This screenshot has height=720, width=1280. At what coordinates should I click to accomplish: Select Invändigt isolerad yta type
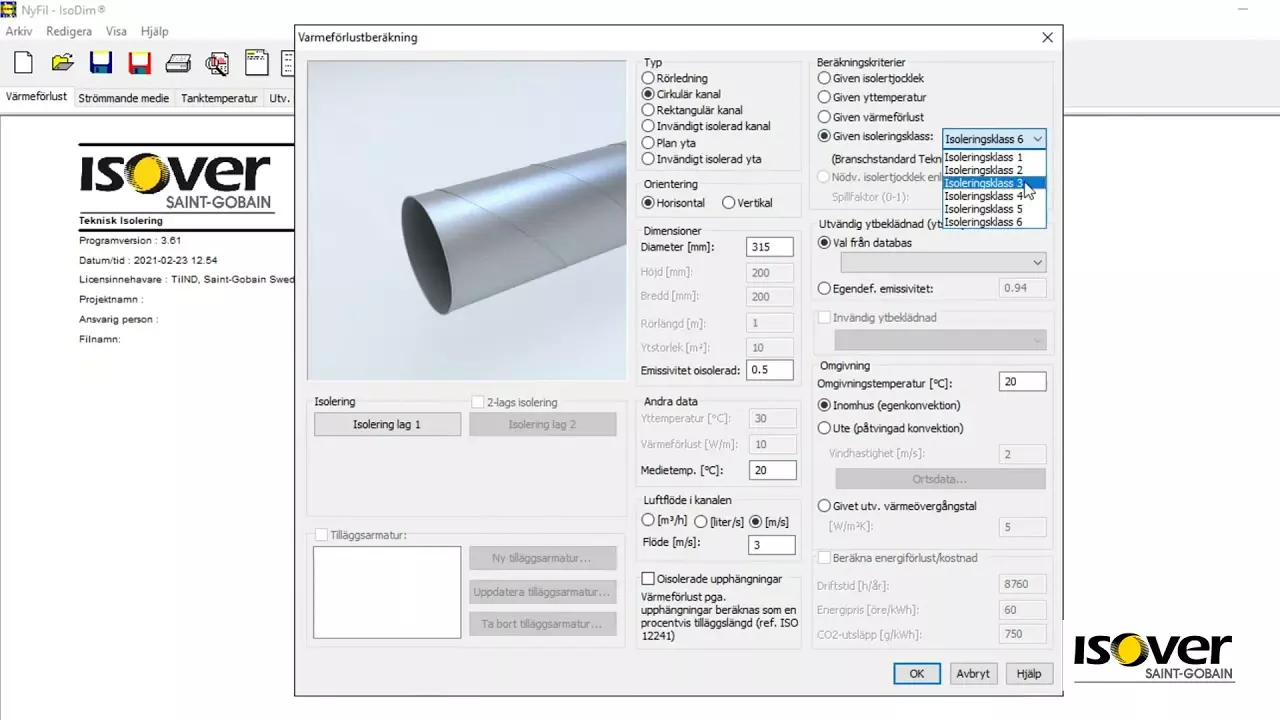click(701, 158)
